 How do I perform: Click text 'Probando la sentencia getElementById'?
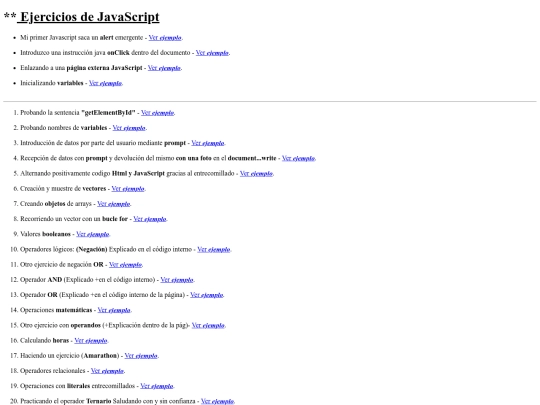pos(78,112)
